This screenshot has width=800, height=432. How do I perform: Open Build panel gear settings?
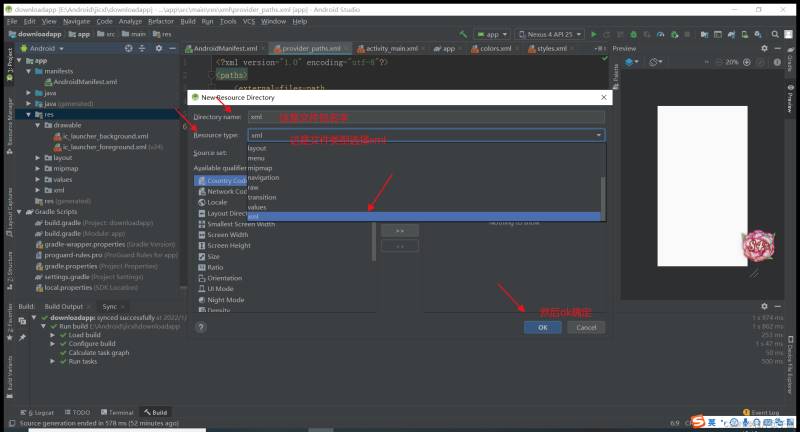(x=764, y=306)
